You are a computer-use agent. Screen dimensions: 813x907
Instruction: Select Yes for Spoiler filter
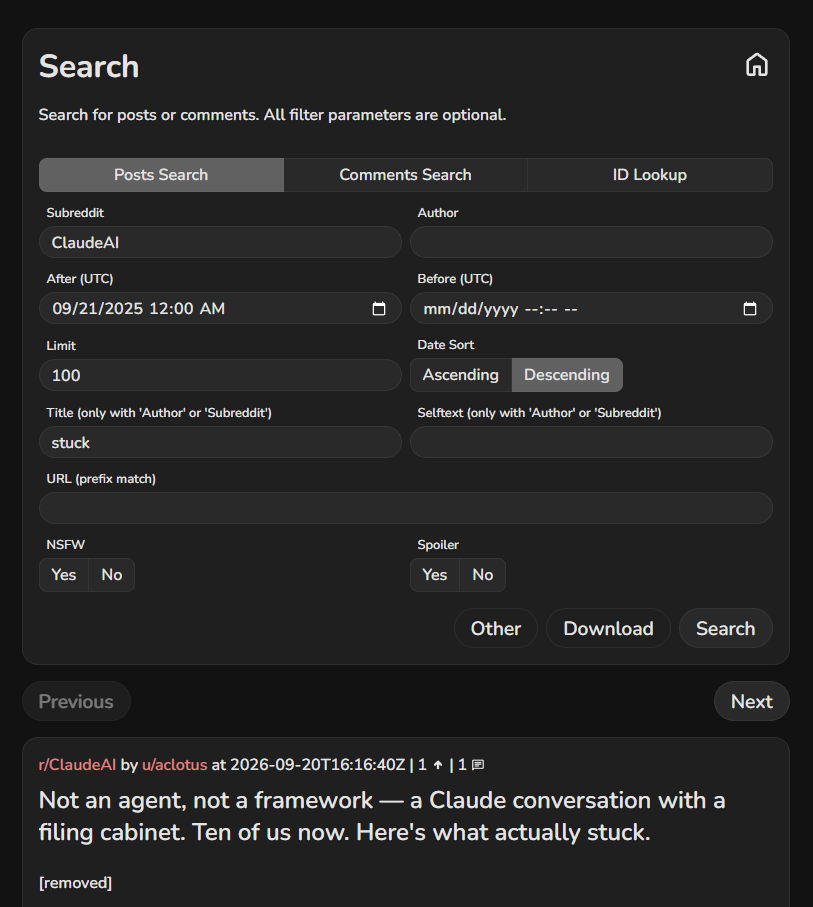coord(435,574)
